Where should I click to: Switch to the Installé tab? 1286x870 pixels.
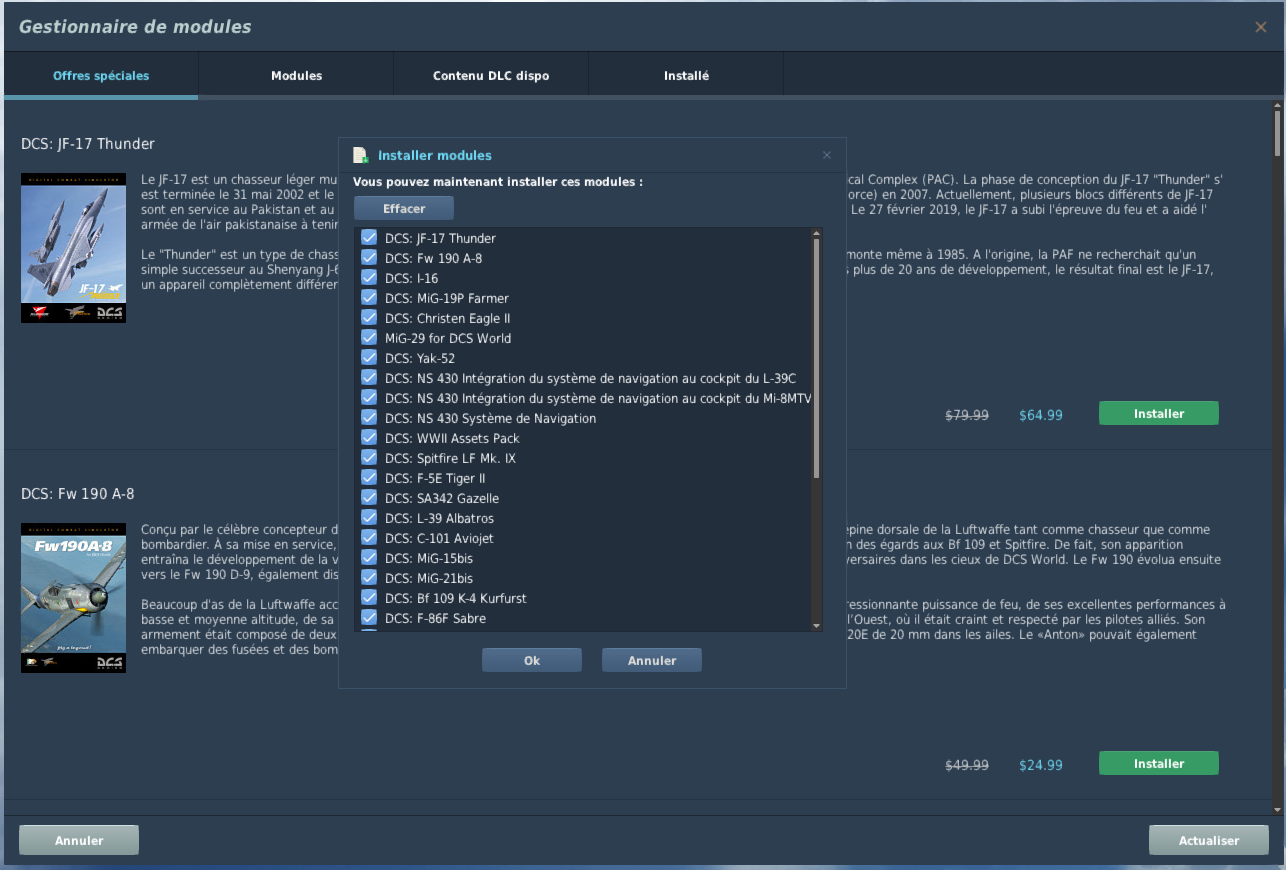686,76
